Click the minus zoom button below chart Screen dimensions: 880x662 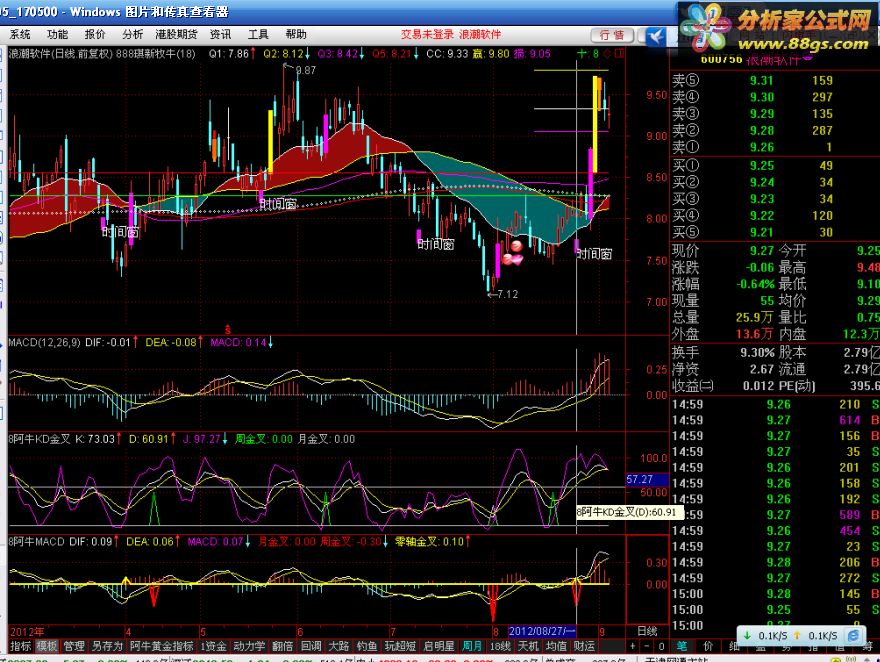(x=646, y=646)
